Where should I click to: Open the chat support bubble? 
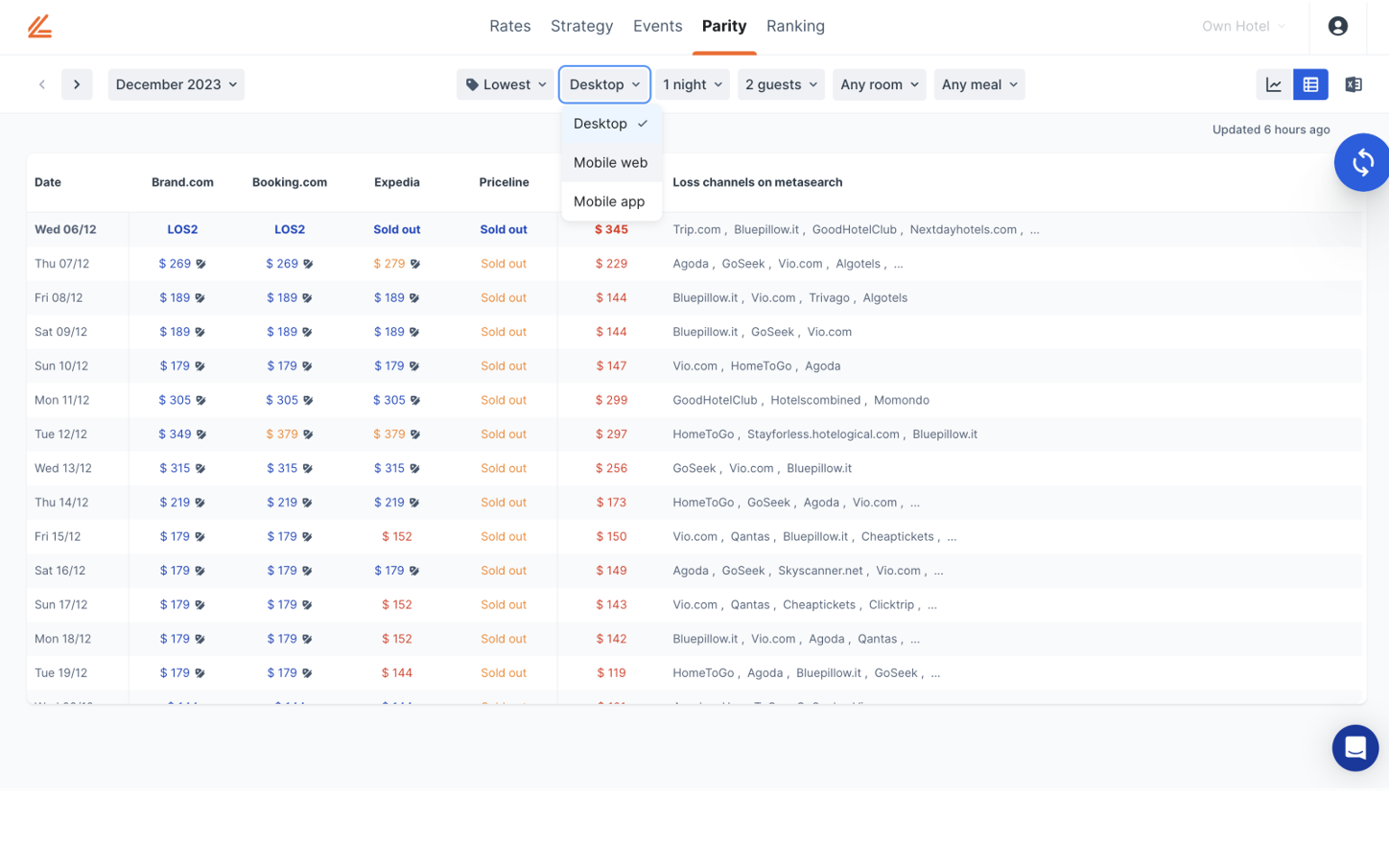point(1355,748)
